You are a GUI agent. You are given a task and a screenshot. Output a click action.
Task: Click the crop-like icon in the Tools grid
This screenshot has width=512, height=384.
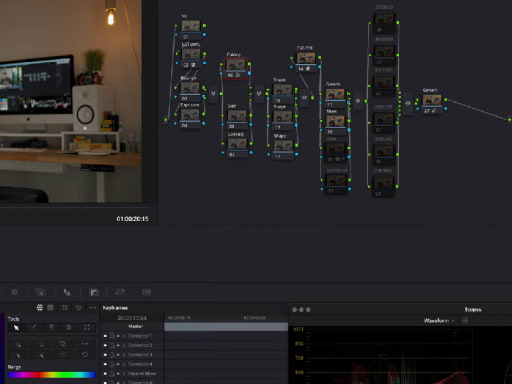click(63, 344)
